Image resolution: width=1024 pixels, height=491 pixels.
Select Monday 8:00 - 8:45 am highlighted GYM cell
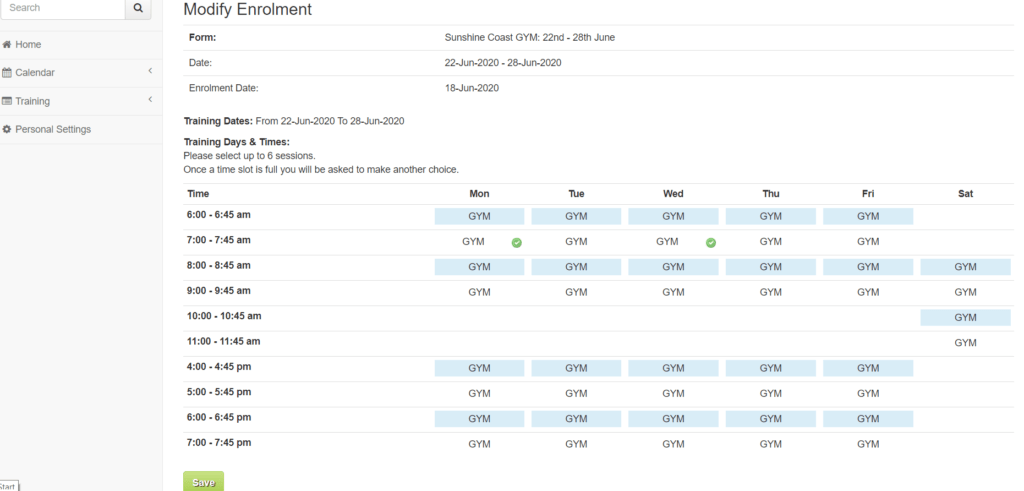pos(479,267)
